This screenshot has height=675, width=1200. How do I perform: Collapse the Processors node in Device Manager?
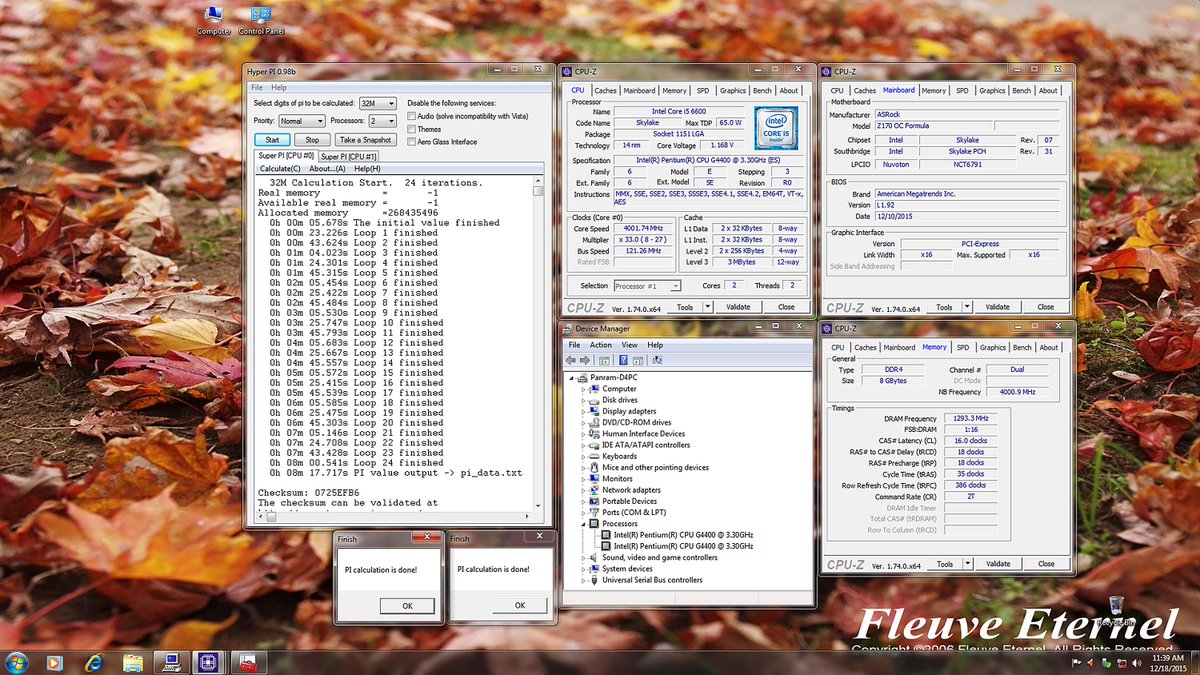tap(583, 524)
